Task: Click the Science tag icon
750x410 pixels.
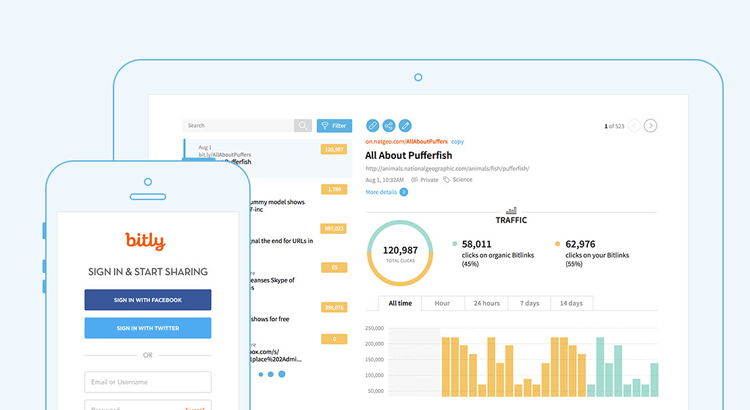Action: pos(446,180)
